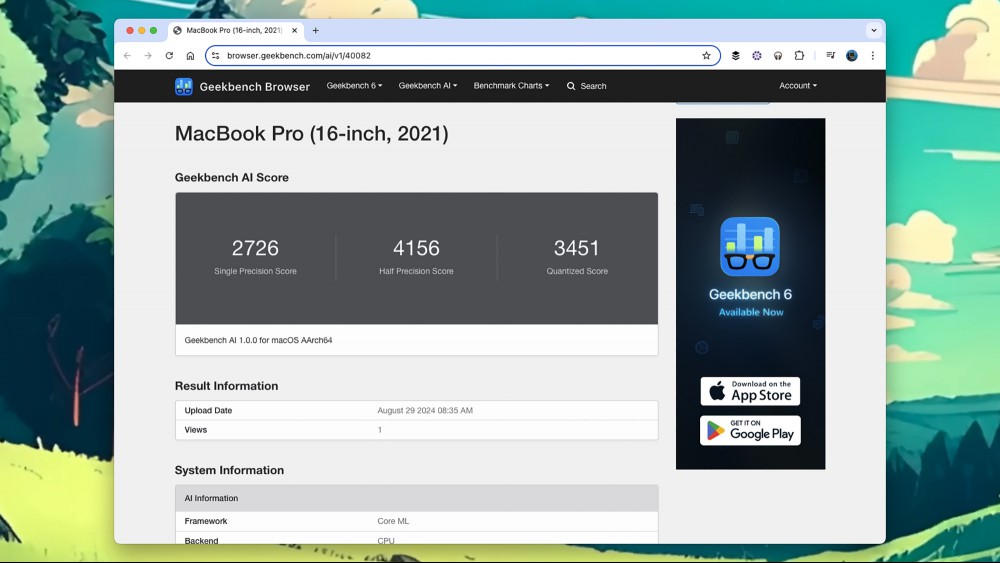
Task: Open the Chrome profile avatar
Action: click(x=851, y=55)
